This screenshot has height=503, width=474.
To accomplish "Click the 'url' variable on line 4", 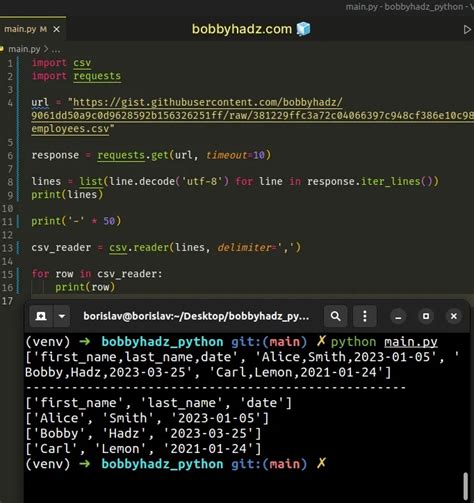I will pos(40,102).
